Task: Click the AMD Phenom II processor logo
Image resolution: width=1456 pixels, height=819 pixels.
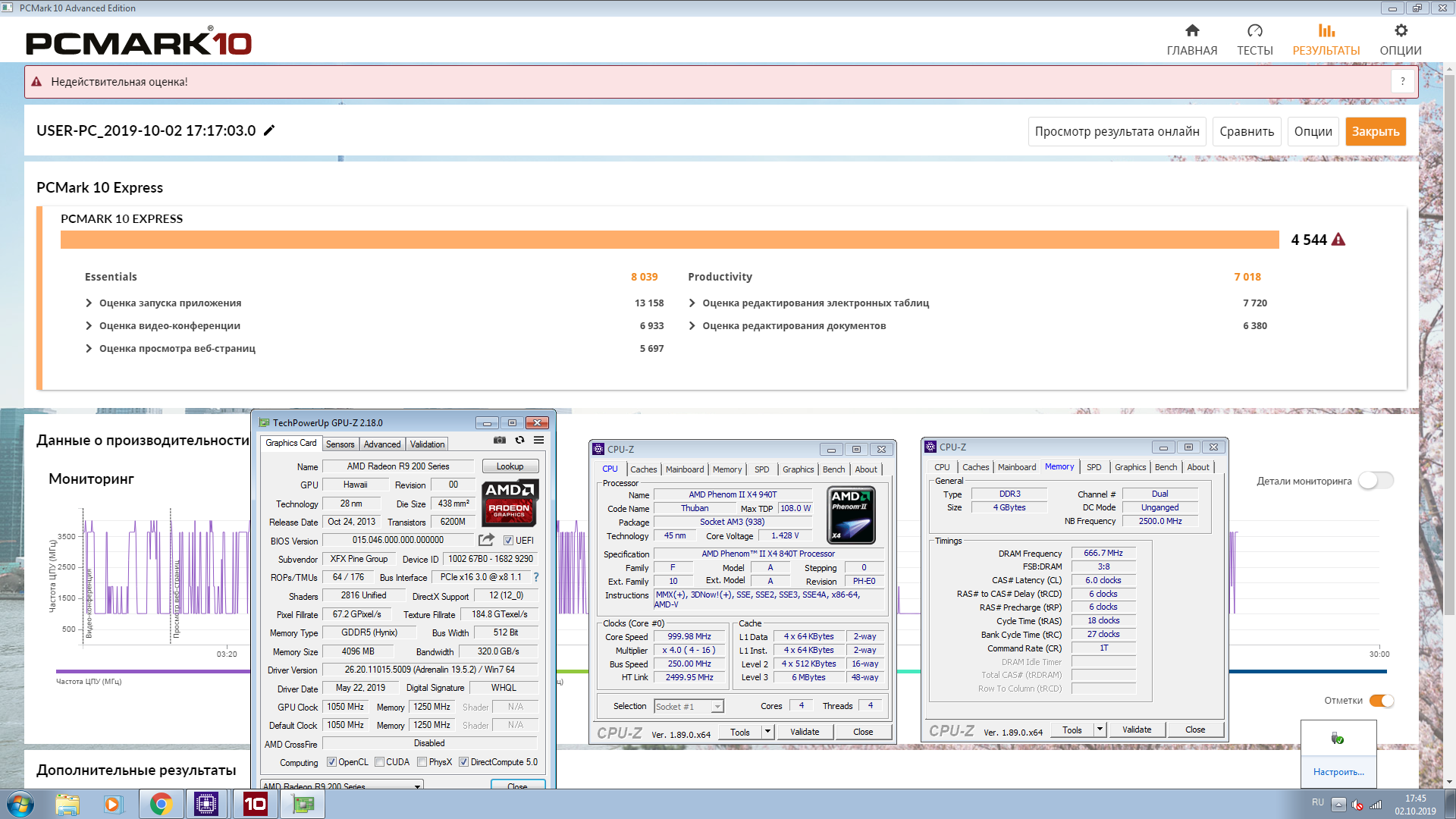Action: point(851,515)
